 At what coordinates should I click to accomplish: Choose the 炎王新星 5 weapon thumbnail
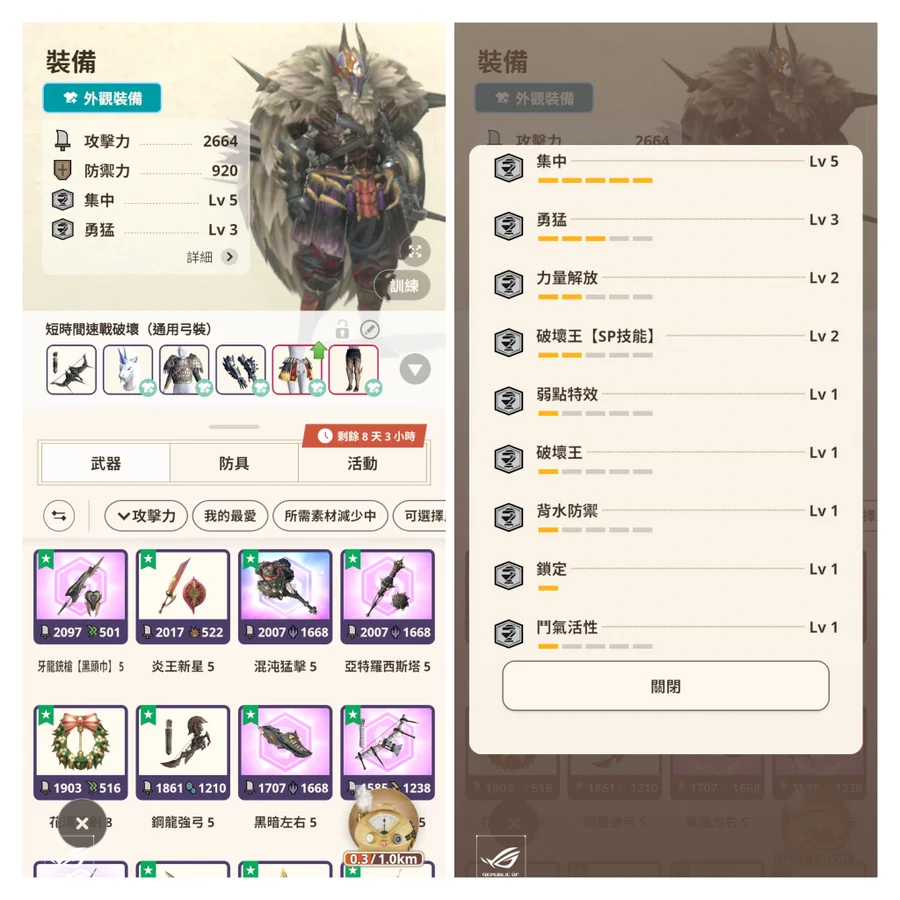tap(183, 597)
